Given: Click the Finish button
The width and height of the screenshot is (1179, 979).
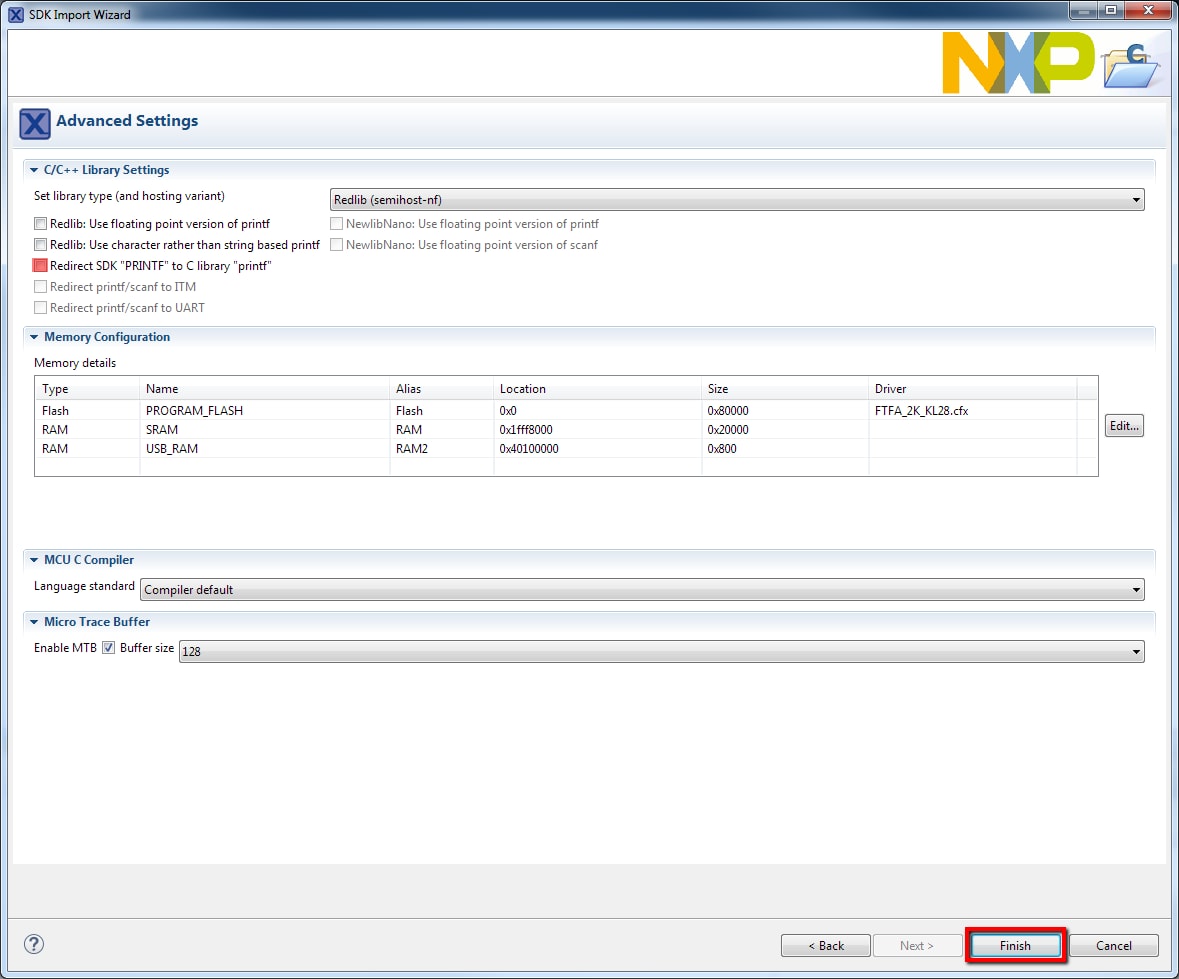Looking at the screenshot, I should tap(1015, 945).
